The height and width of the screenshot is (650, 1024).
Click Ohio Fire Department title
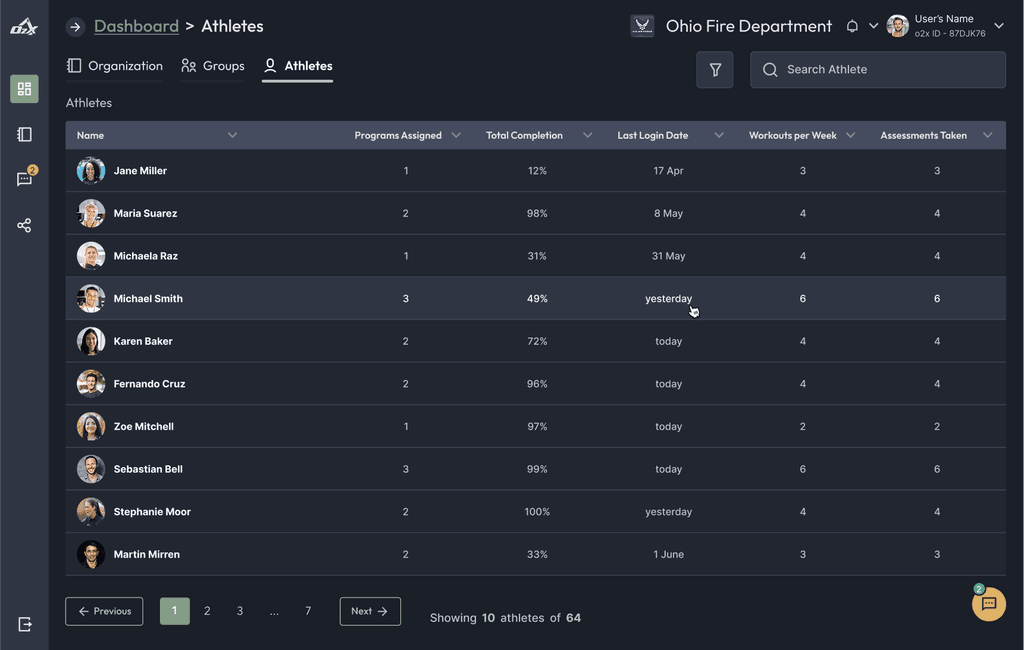tap(748, 26)
